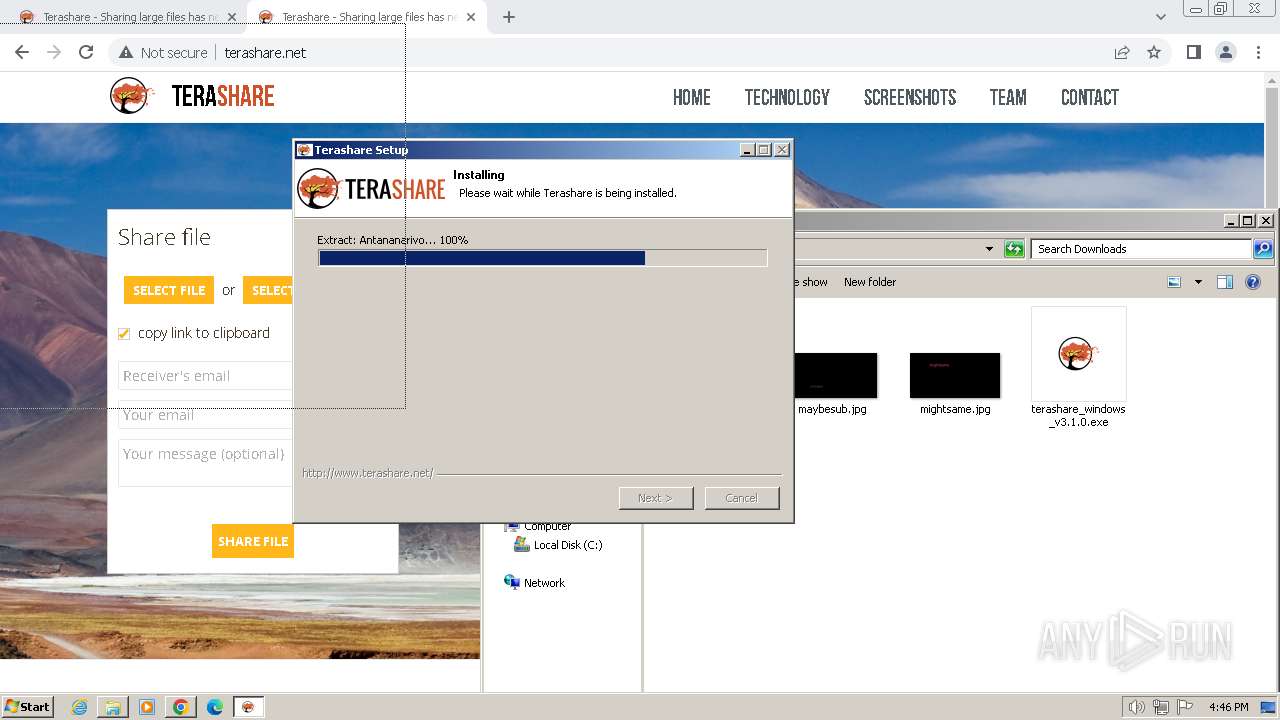Open the Chrome profile avatar
Image resolution: width=1280 pixels, height=720 pixels.
1226,52
